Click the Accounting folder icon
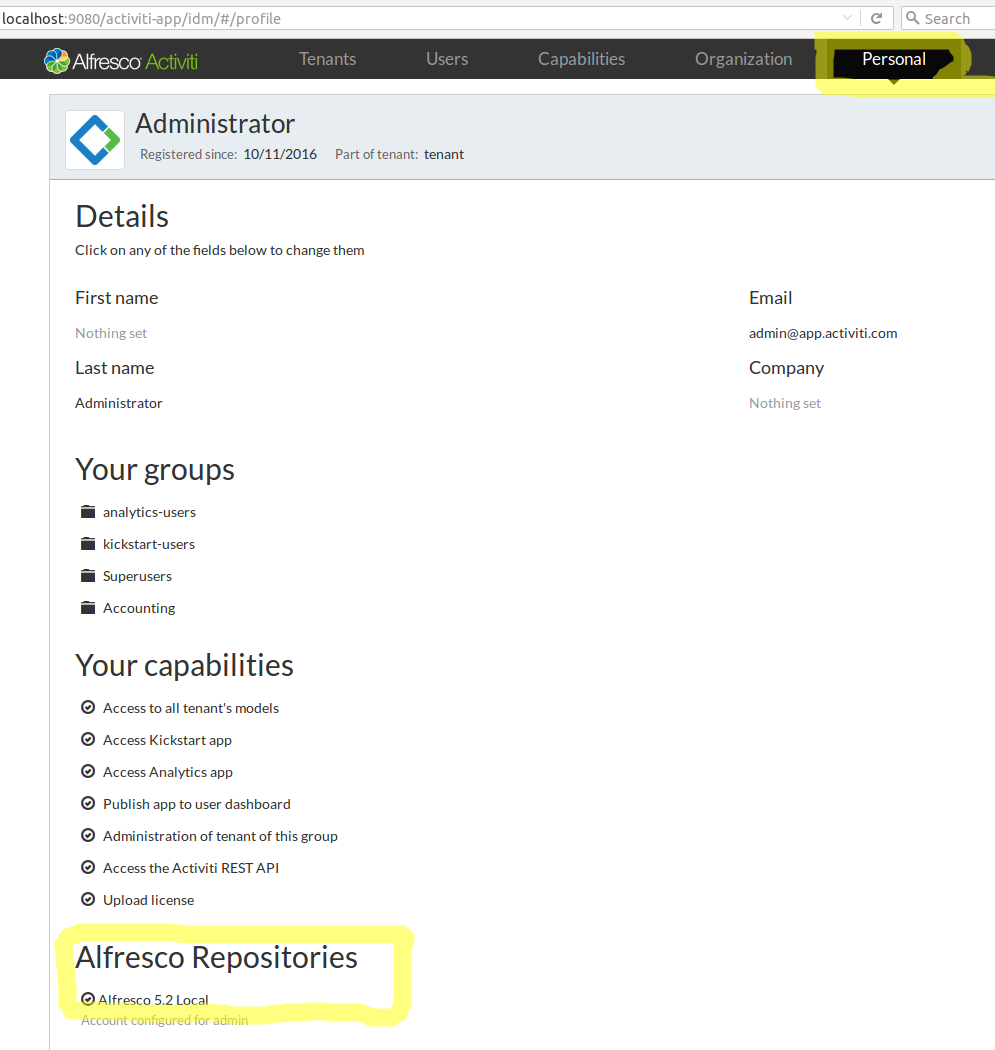The width and height of the screenshot is (995, 1050). pyautogui.click(x=88, y=608)
